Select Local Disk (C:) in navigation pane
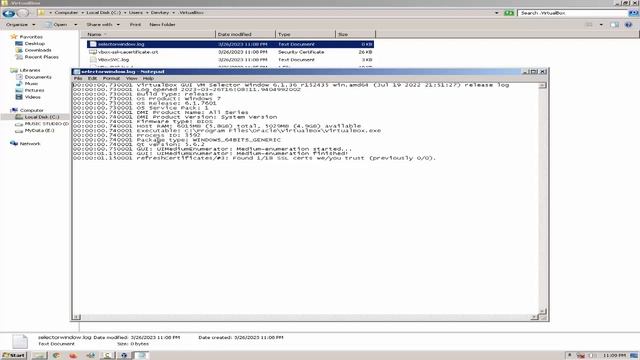 [42, 117]
